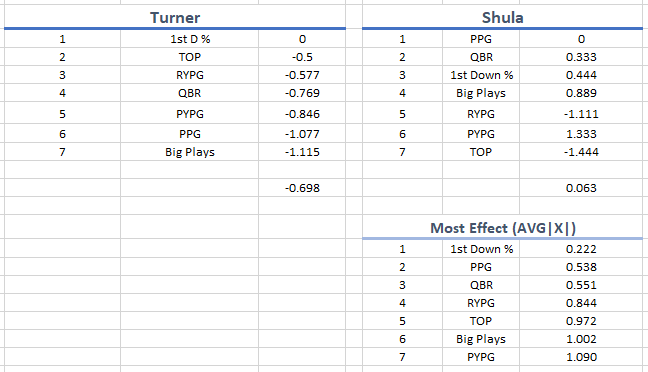Image resolution: width=648 pixels, height=372 pixels.
Task: Click Most Effect TOP label cell
Action: (481, 321)
